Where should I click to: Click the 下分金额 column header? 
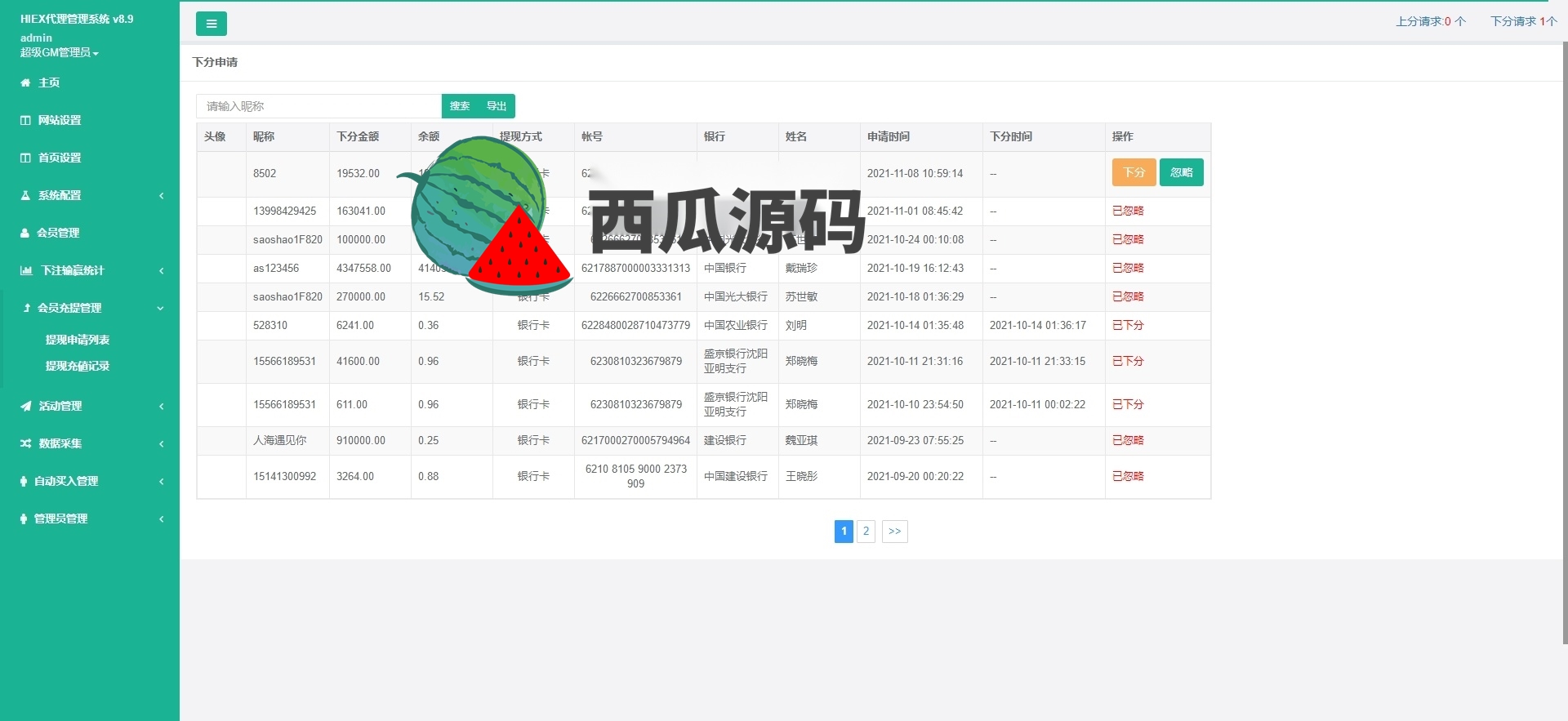(358, 136)
